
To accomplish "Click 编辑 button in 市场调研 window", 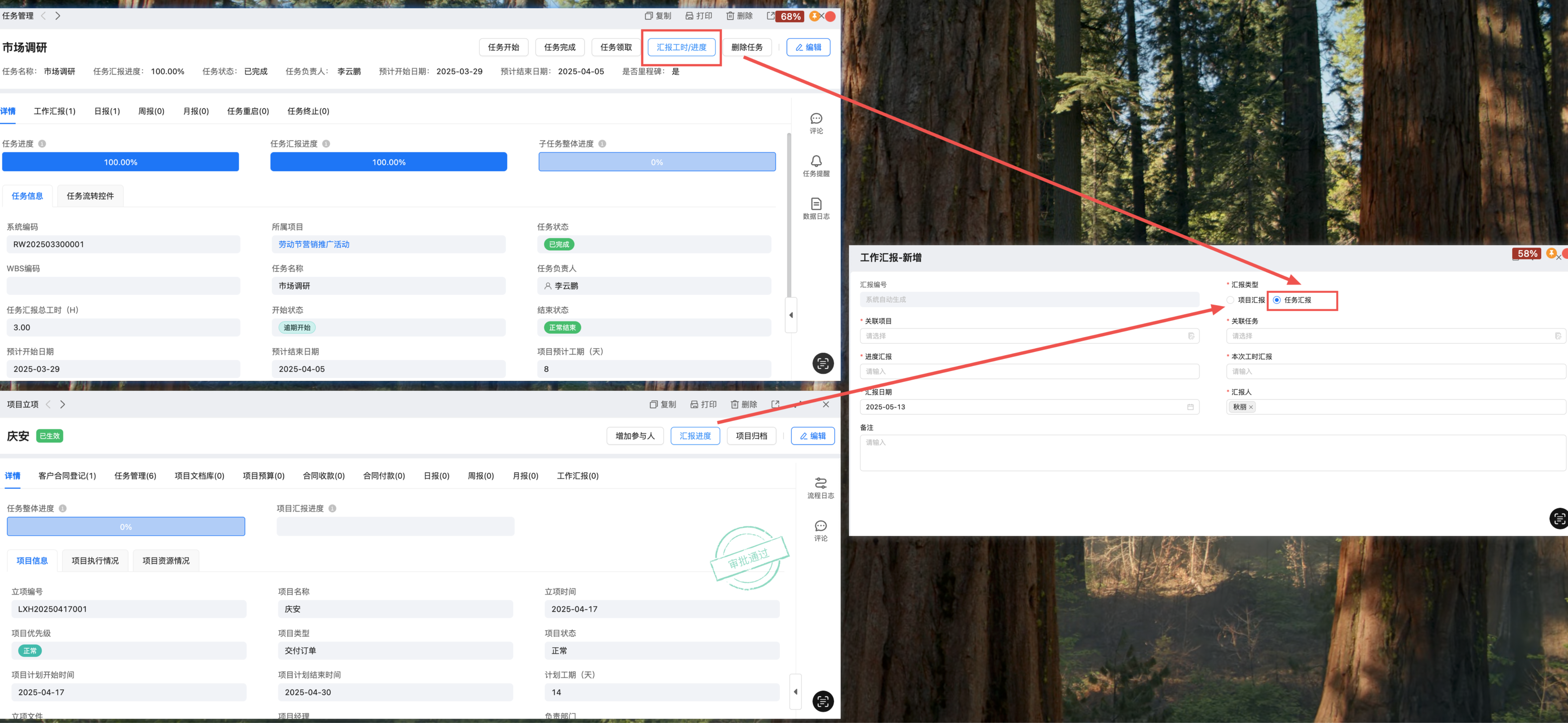I will 808,48.
